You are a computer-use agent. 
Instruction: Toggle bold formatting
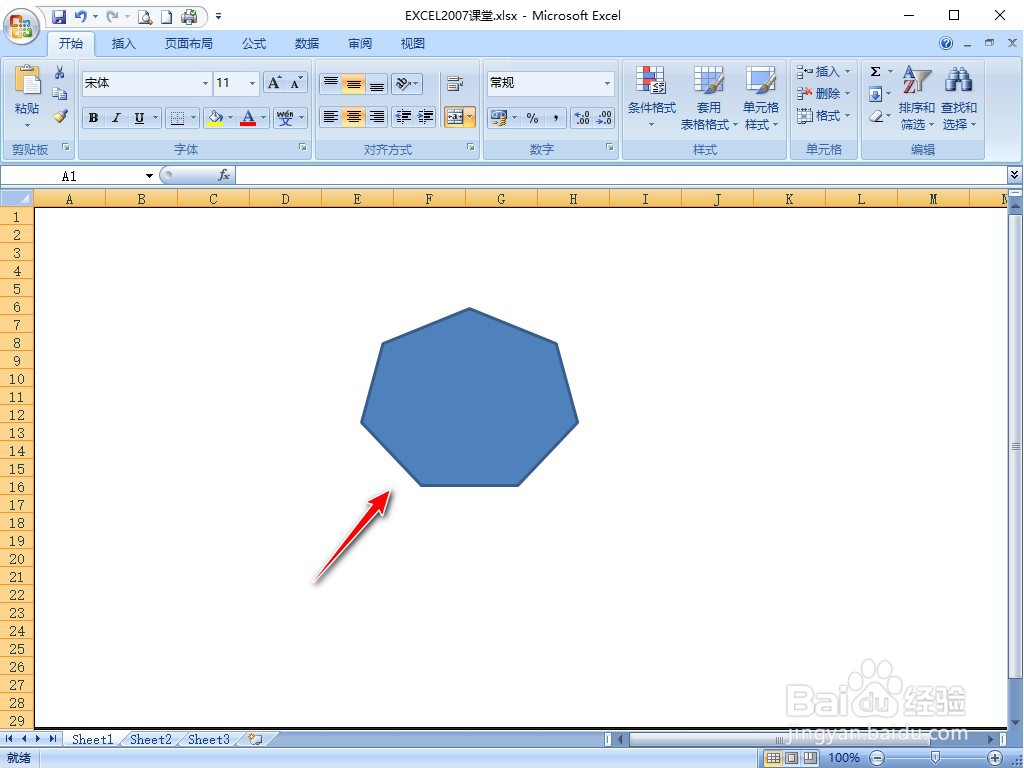[x=93, y=118]
